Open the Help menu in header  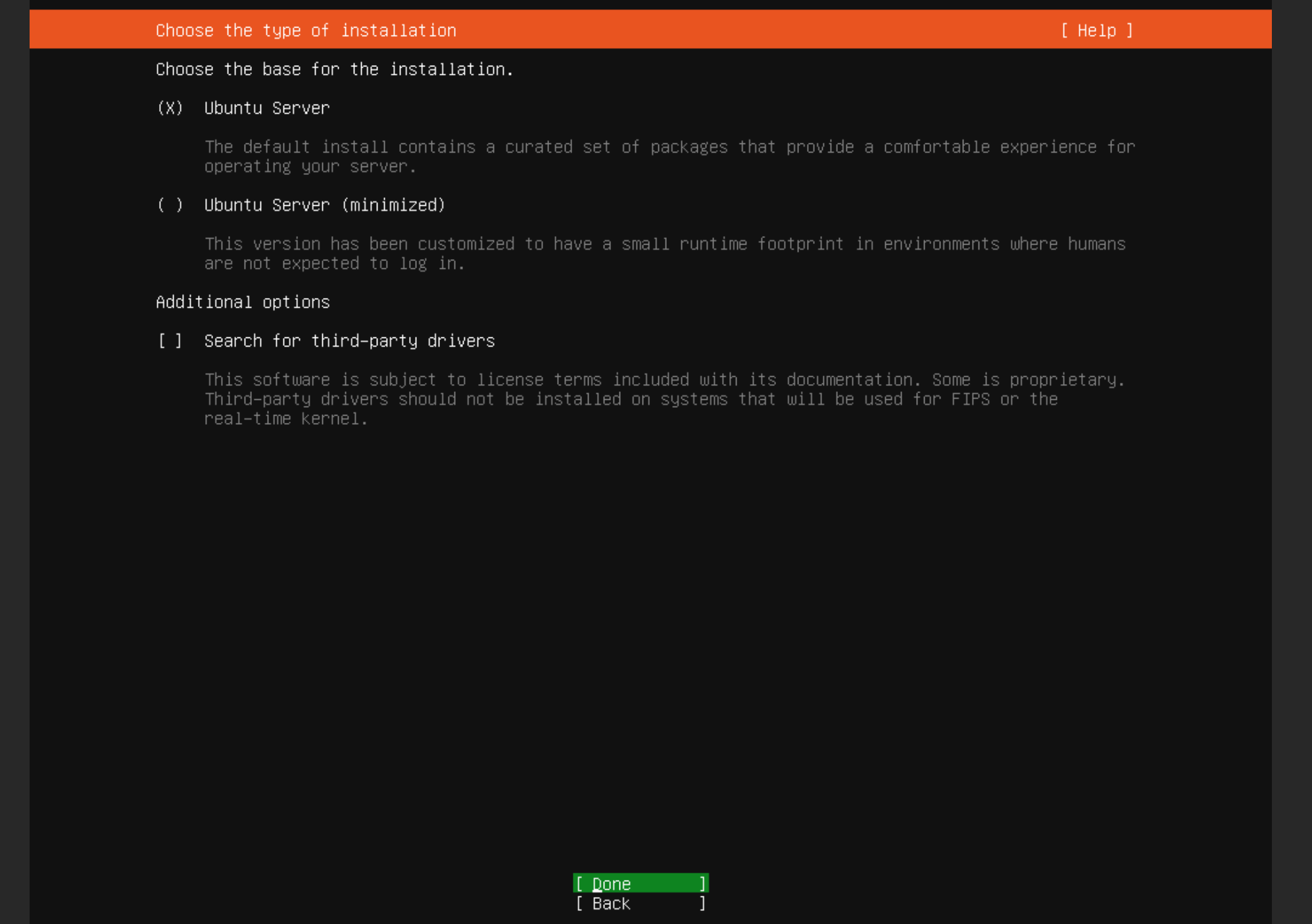point(1096,31)
